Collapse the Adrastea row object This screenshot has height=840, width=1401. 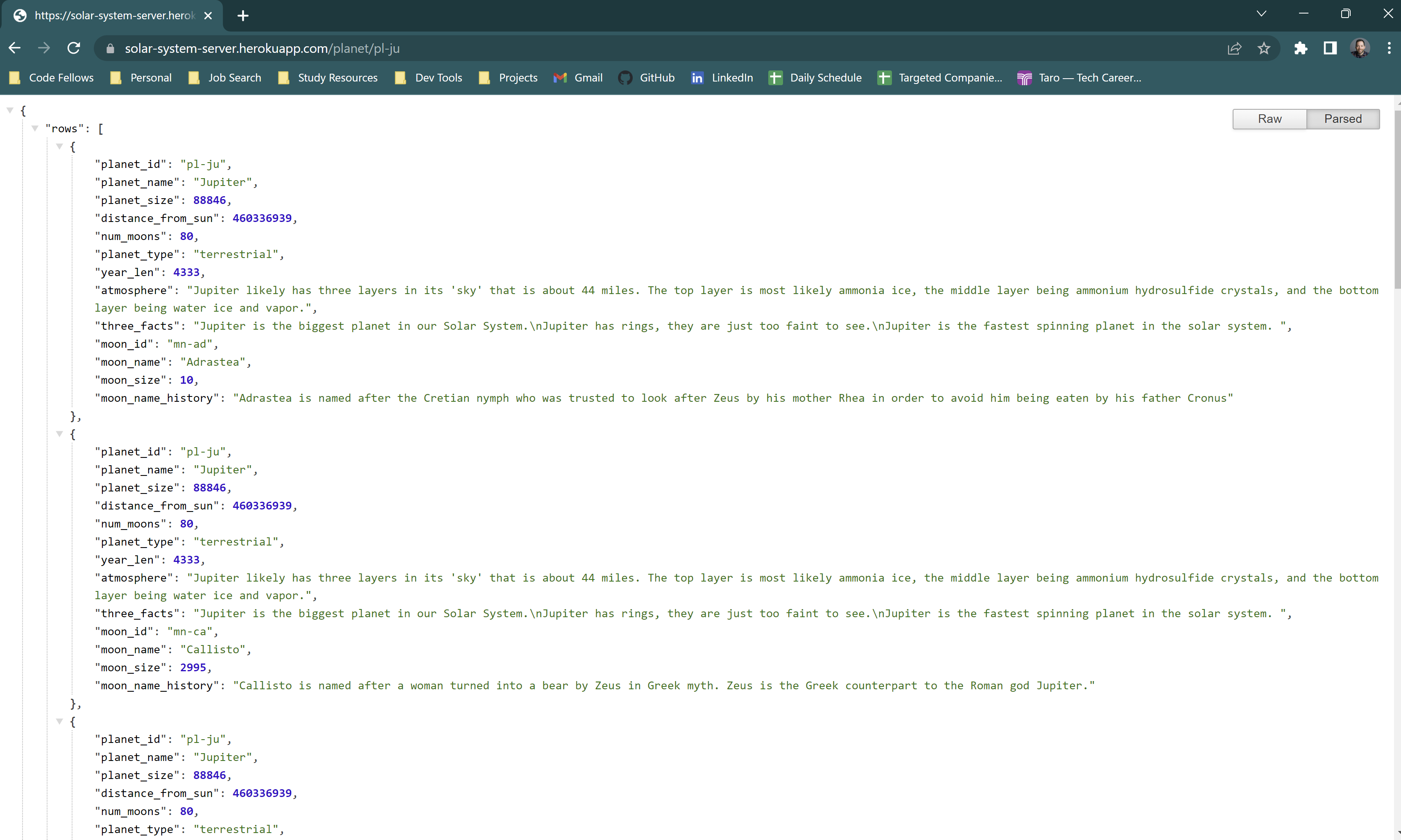pyautogui.click(x=59, y=147)
